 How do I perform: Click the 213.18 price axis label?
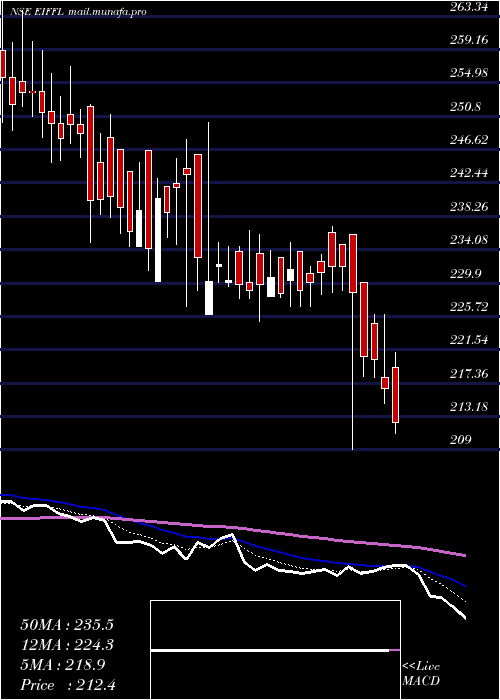coord(469,407)
